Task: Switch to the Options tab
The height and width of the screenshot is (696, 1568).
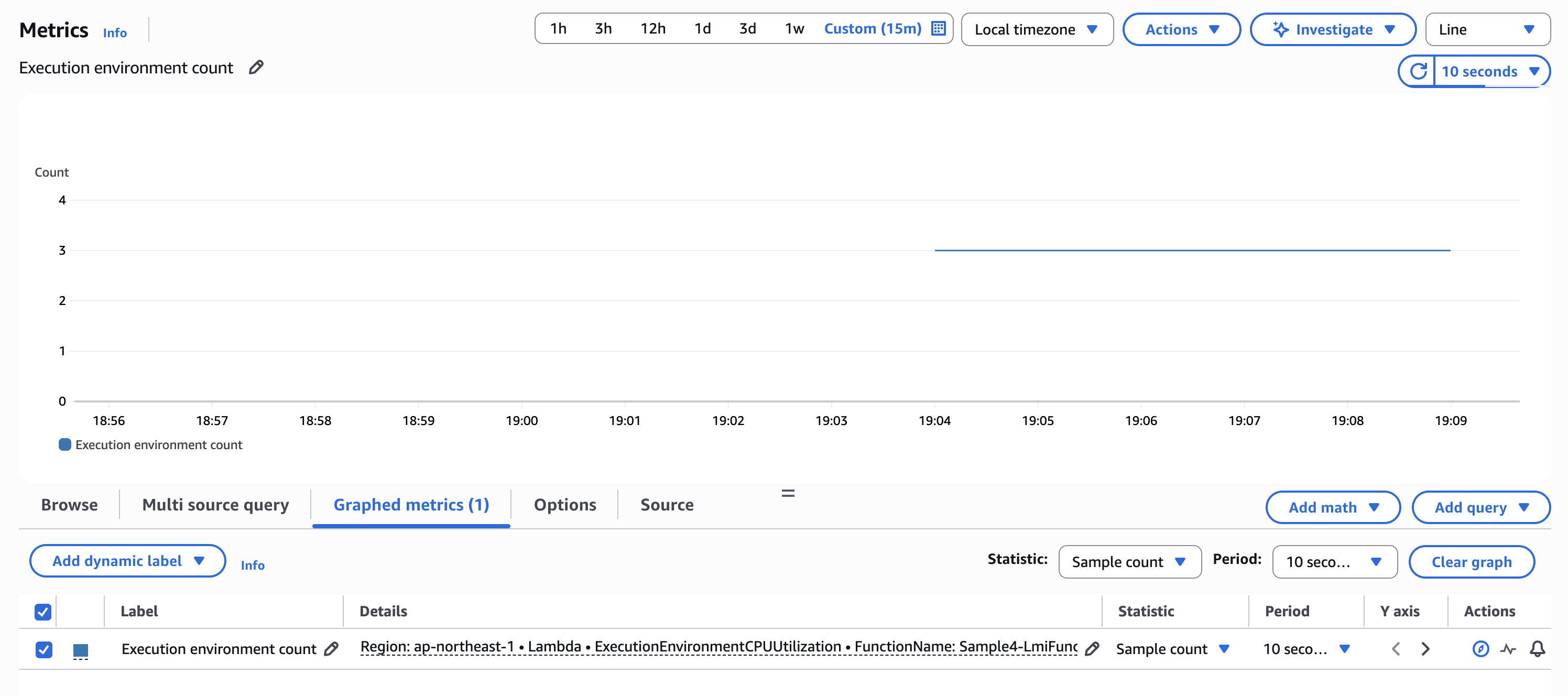Action: [x=564, y=505]
